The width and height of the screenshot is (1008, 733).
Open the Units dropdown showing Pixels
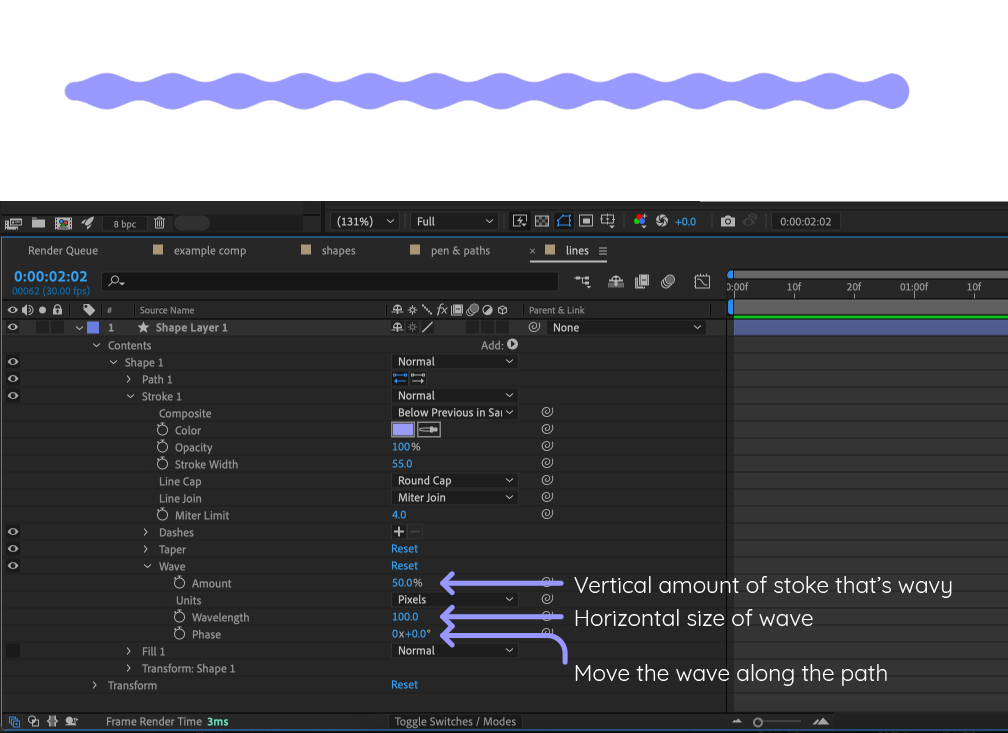coord(455,599)
